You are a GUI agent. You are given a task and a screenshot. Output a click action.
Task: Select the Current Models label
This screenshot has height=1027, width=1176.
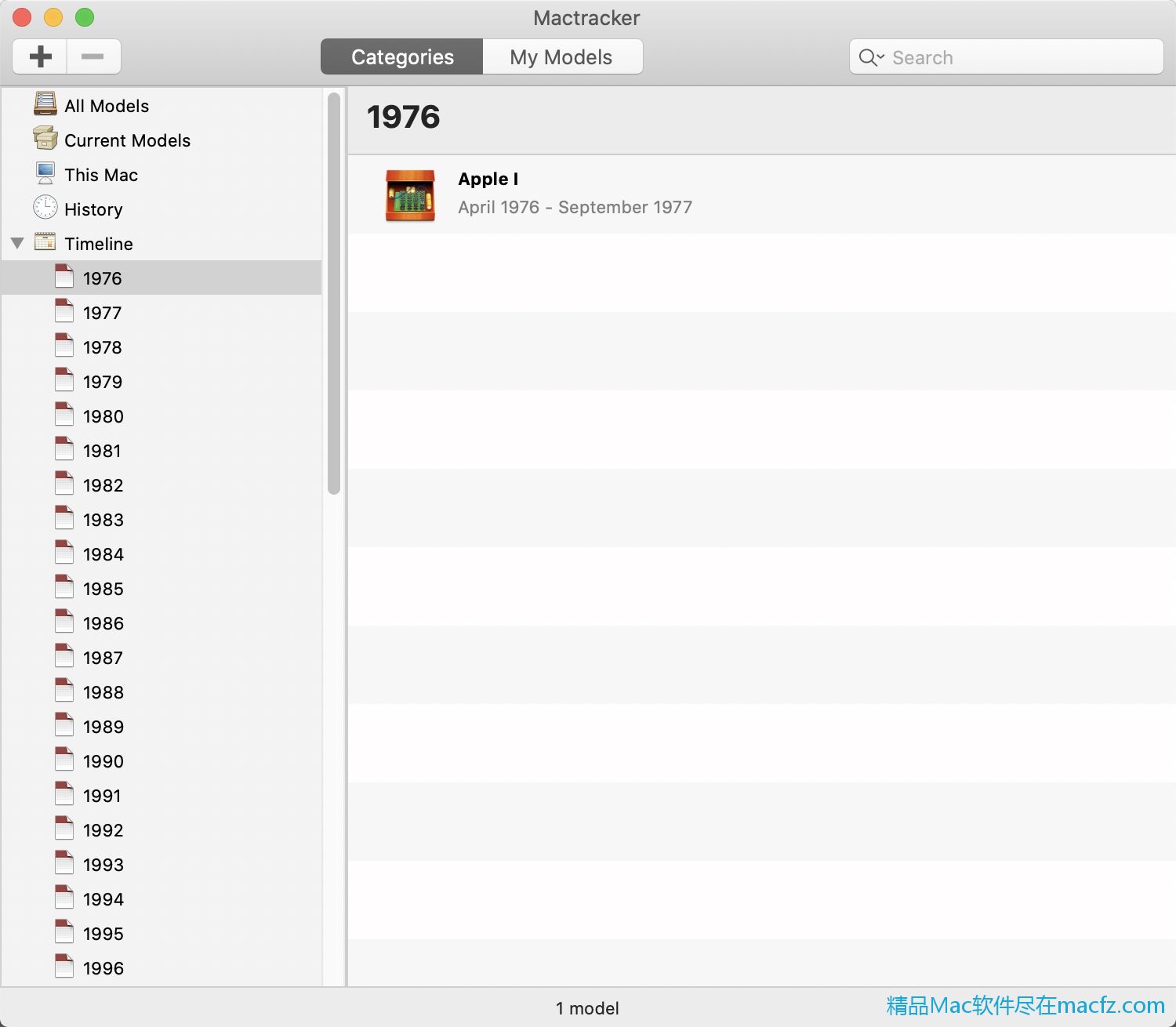click(x=128, y=140)
